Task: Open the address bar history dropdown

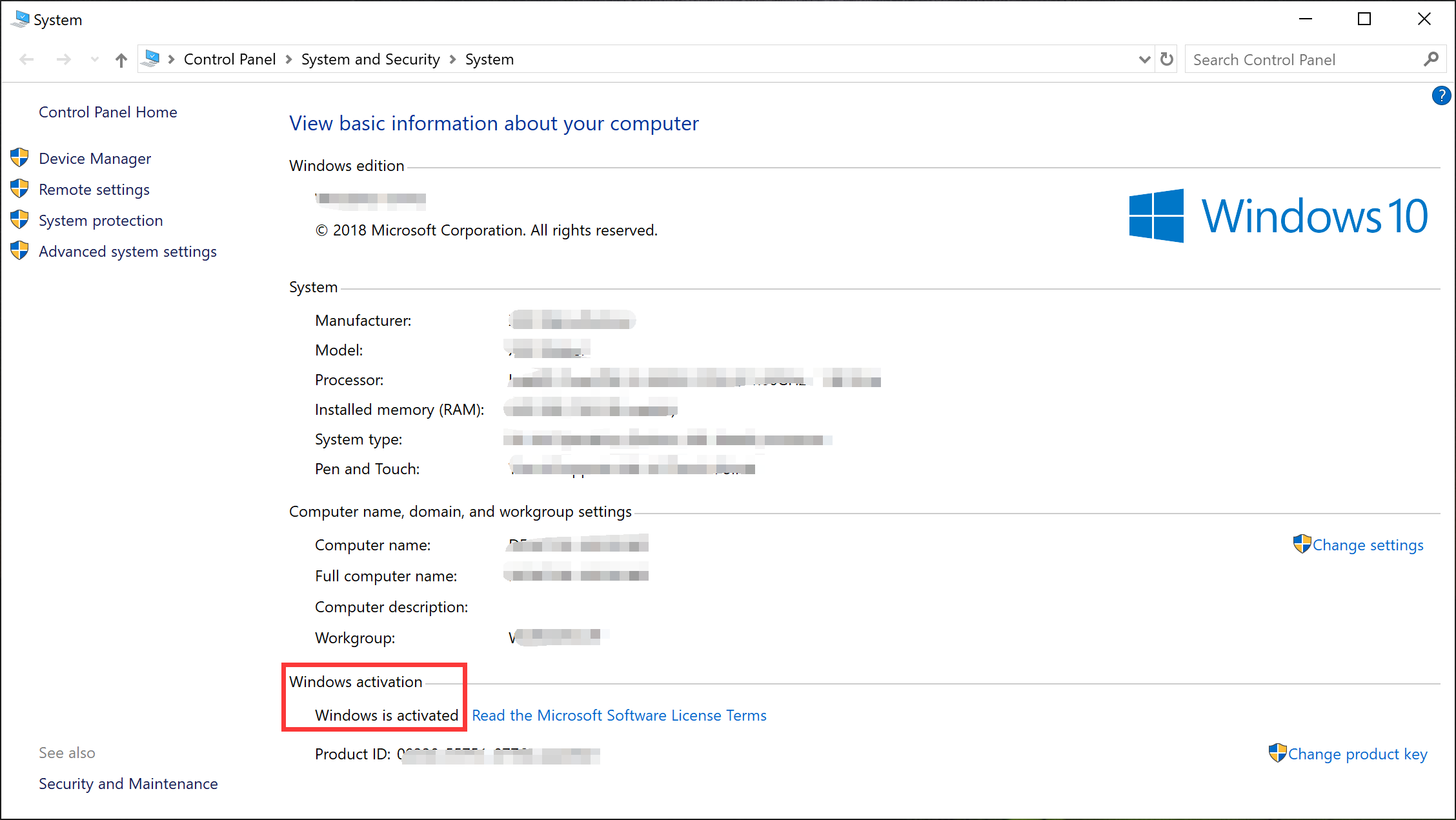Action: tap(1144, 59)
